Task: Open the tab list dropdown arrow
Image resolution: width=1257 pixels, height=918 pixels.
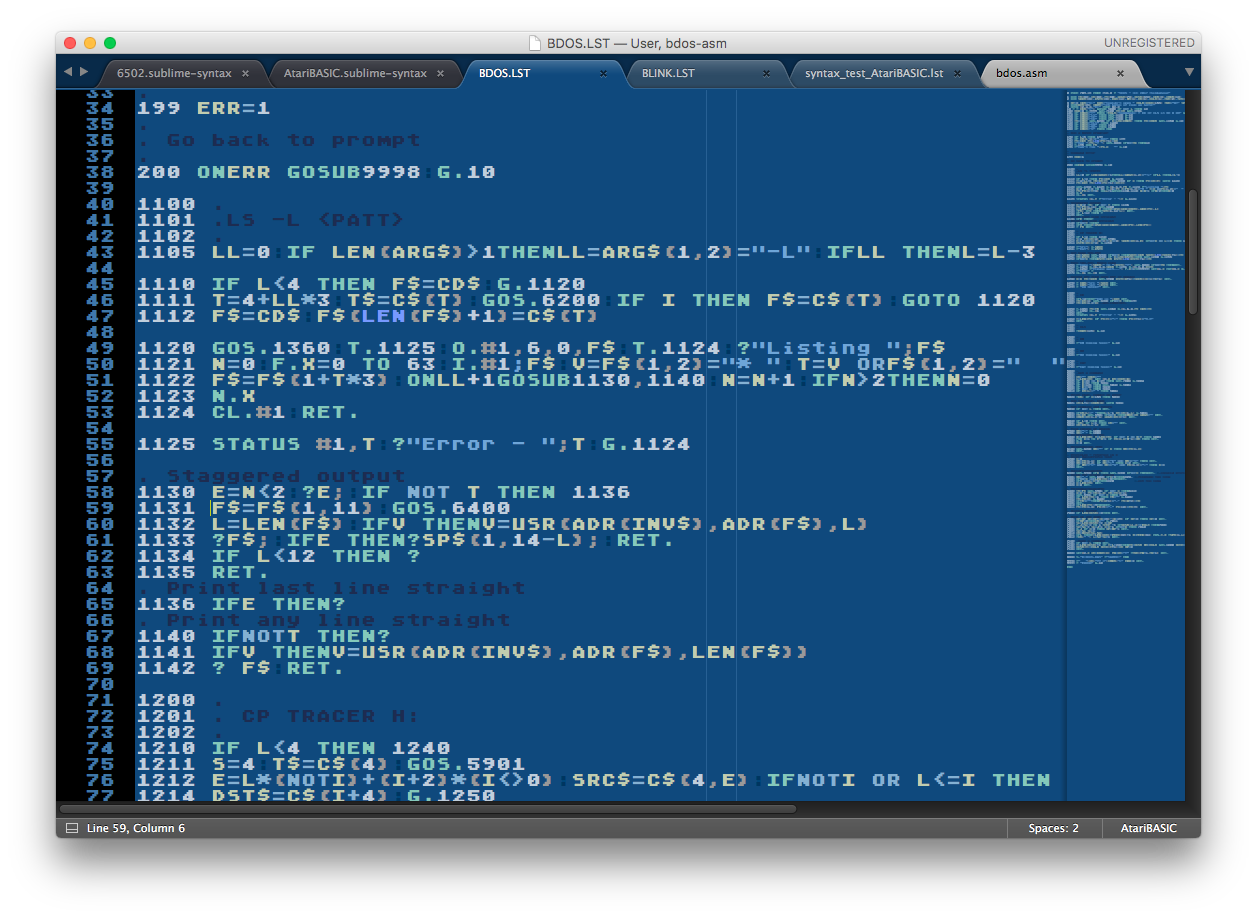Action: pyautogui.click(x=1189, y=72)
